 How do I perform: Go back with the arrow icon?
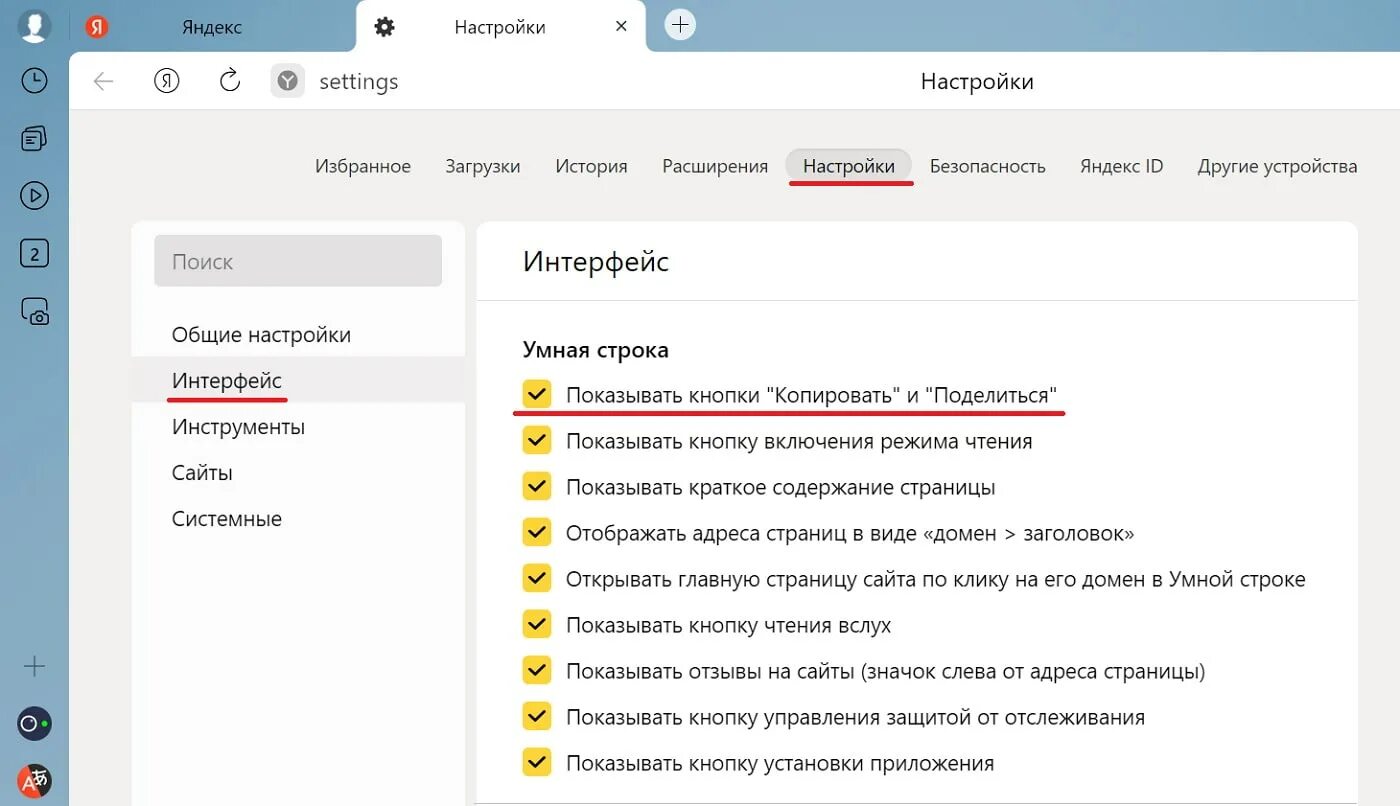coord(103,82)
